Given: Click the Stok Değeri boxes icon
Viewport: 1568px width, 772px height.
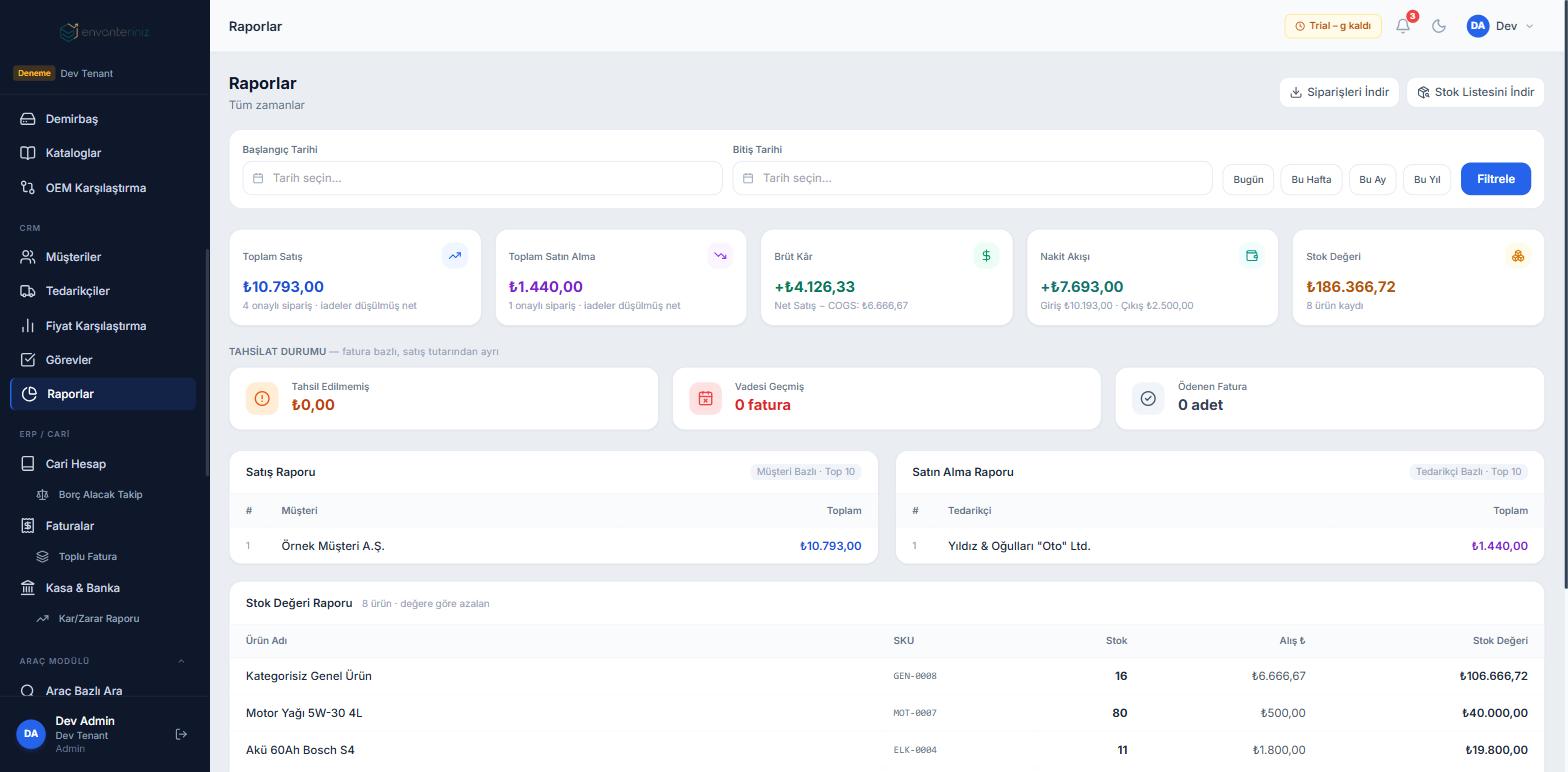Looking at the screenshot, I should click(x=1517, y=256).
